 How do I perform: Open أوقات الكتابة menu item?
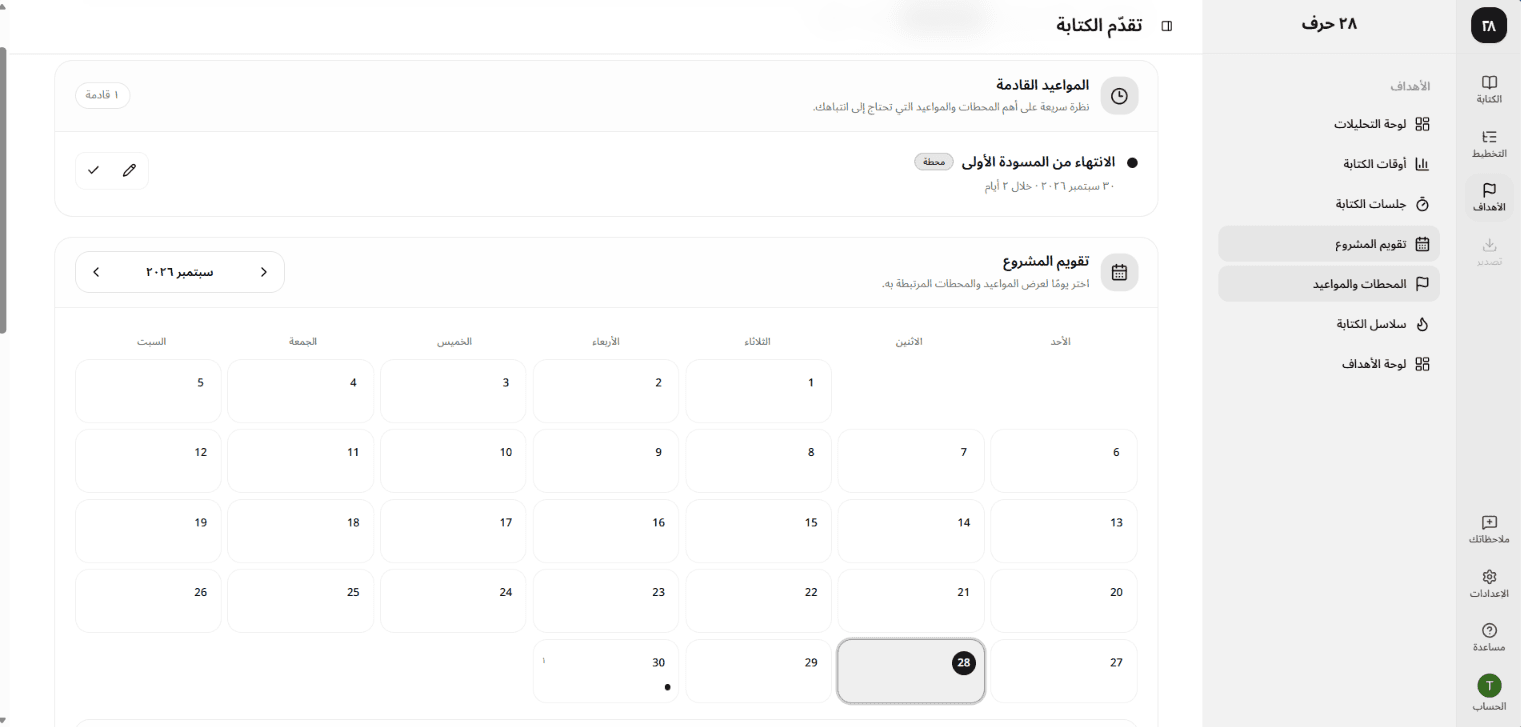click(1329, 164)
